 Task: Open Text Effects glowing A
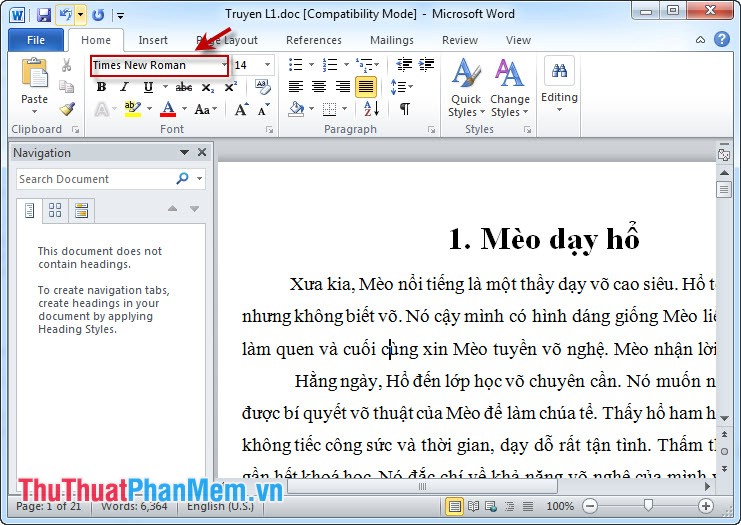[x=102, y=110]
